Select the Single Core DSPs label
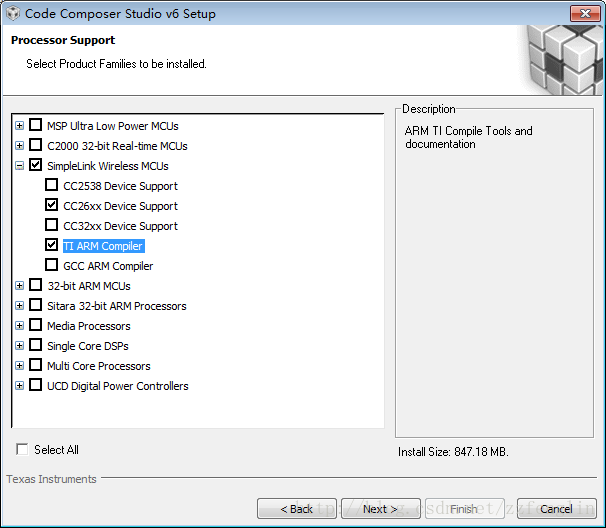606x528 pixels. coord(88,346)
